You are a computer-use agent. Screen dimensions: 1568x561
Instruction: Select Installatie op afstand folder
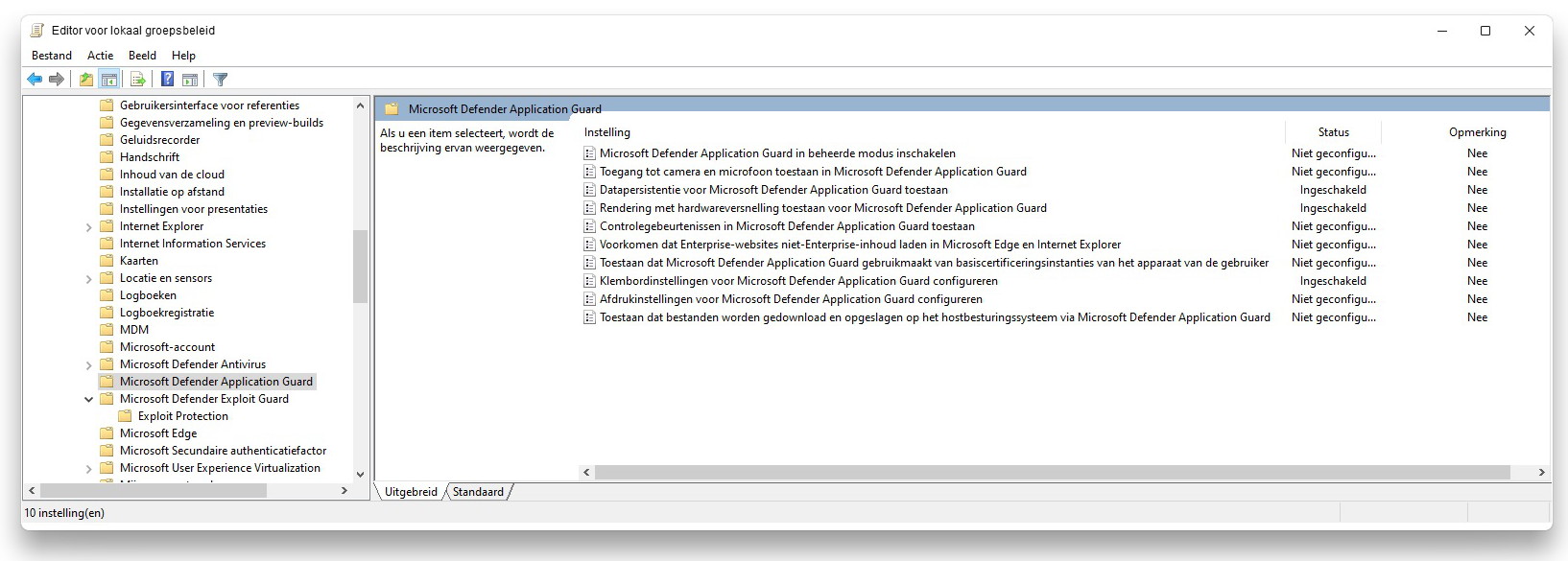pyautogui.click(x=172, y=192)
